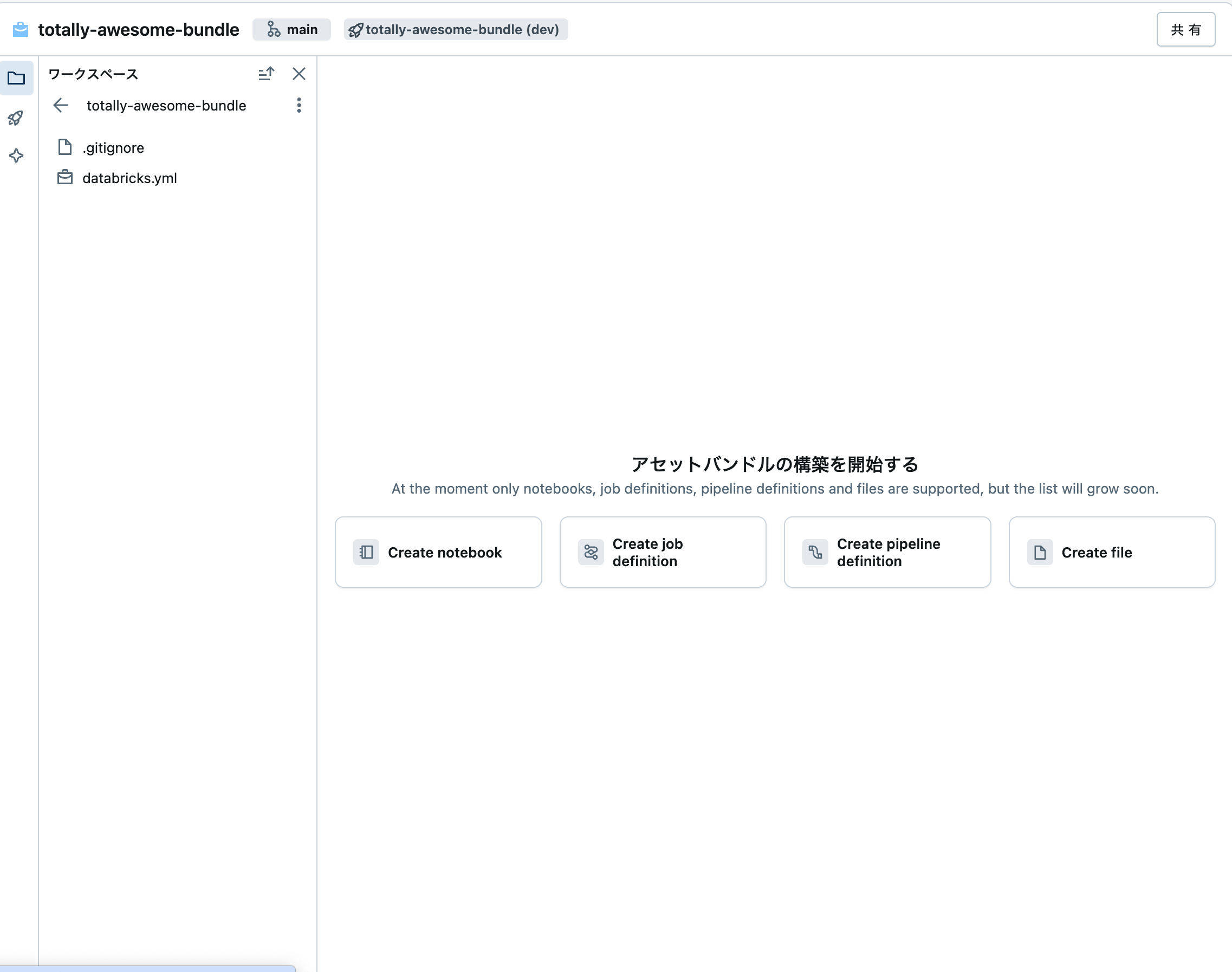Open the Assistant sparkle icon in sidebar

(x=16, y=155)
